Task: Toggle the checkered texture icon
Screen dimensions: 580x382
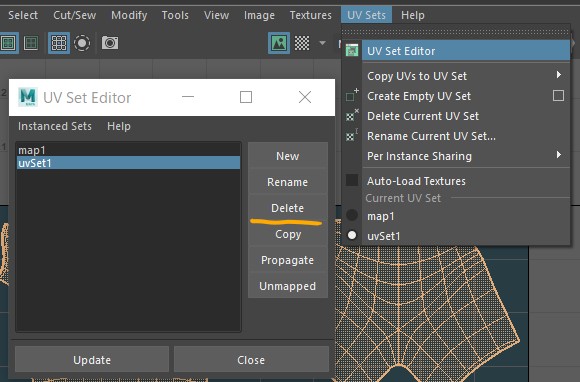Action: tap(302, 43)
